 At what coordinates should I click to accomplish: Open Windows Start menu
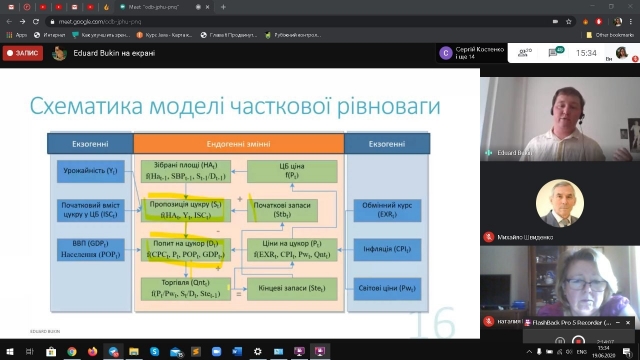click(9, 351)
